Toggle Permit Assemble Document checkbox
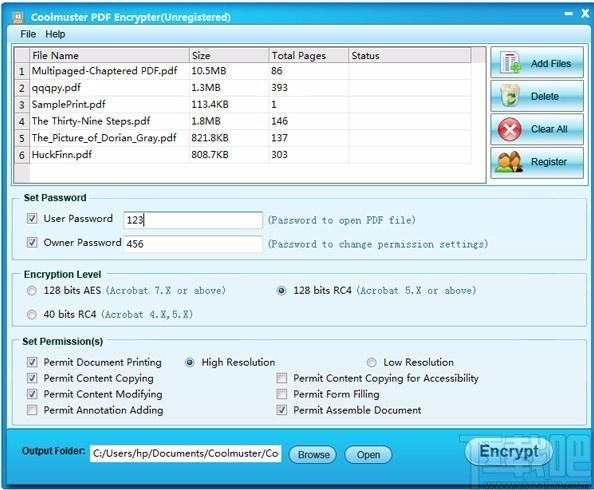 [281, 410]
